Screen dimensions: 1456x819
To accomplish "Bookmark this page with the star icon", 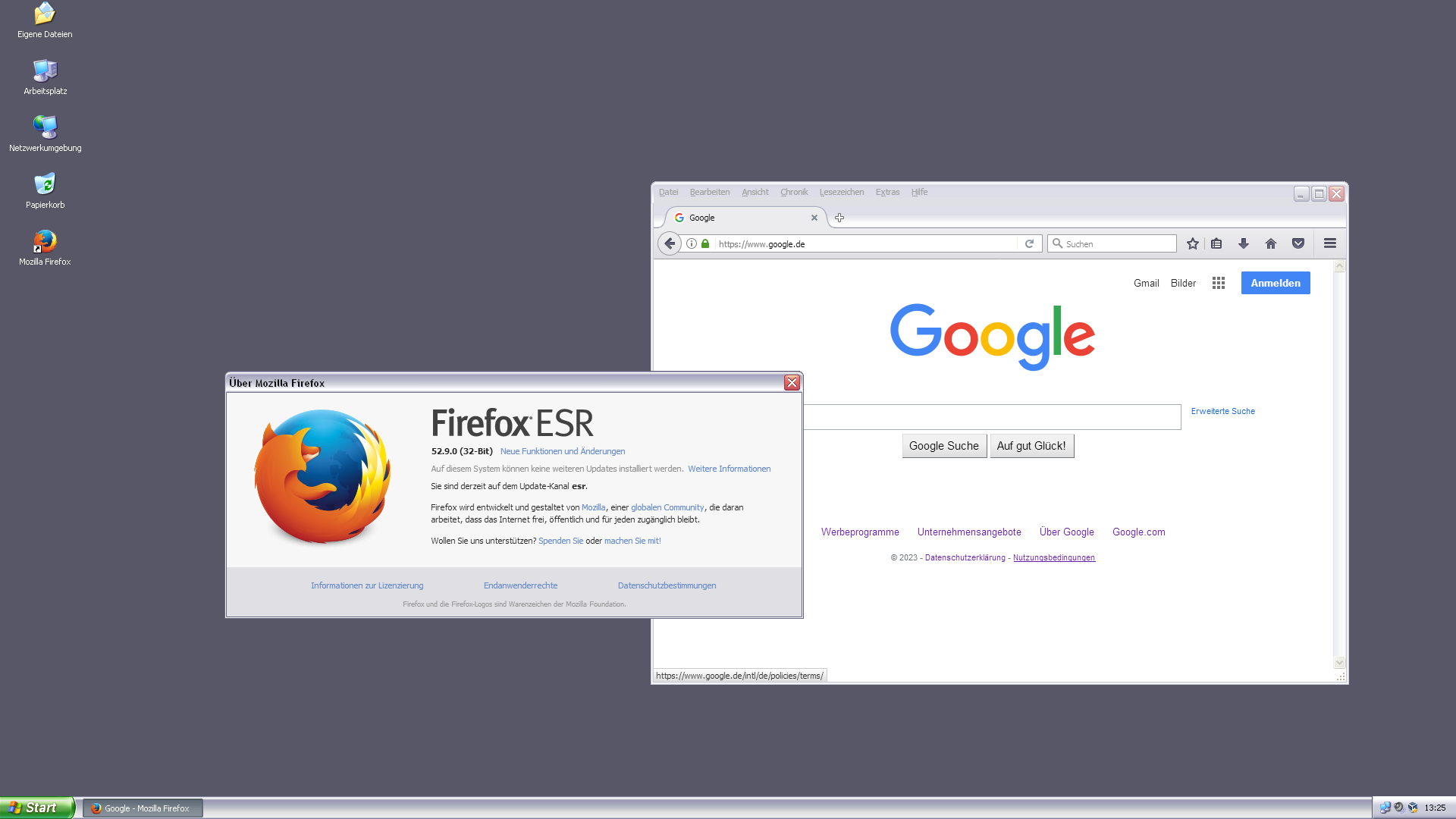I will pos(1193,243).
